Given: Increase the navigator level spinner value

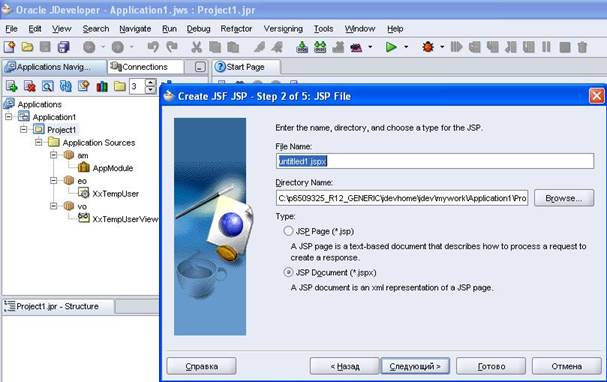Looking at the screenshot, I should (x=151, y=82).
